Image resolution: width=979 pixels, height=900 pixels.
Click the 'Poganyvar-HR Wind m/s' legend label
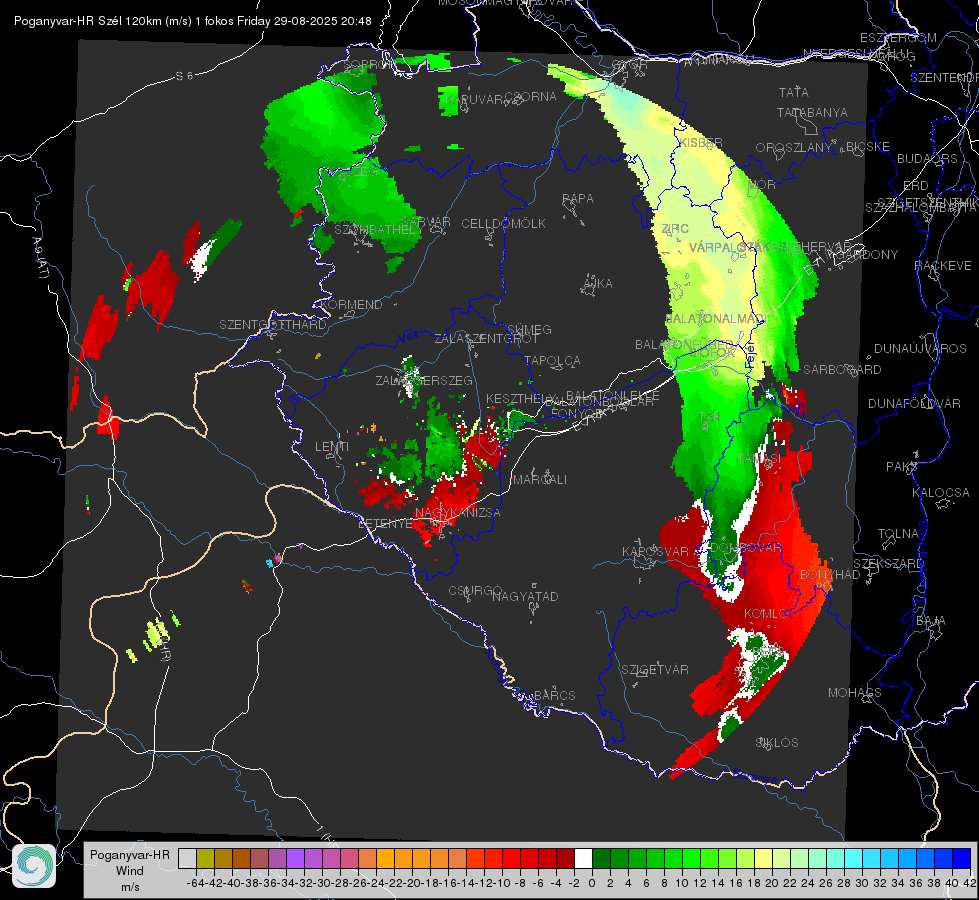click(x=130, y=871)
